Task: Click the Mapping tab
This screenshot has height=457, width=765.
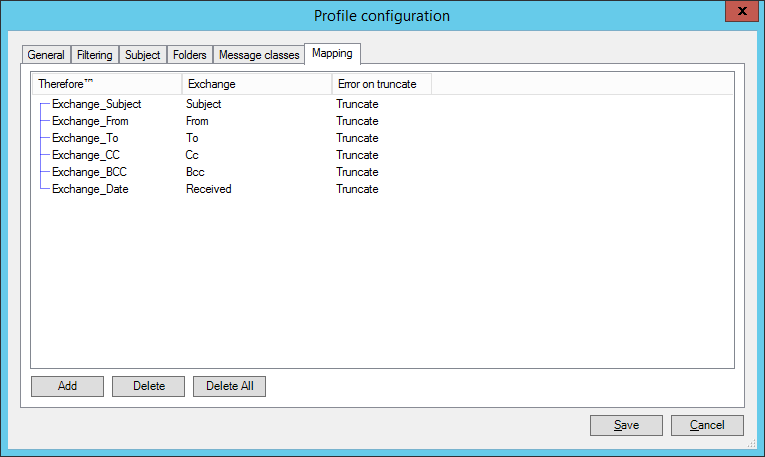Action: 332,53
